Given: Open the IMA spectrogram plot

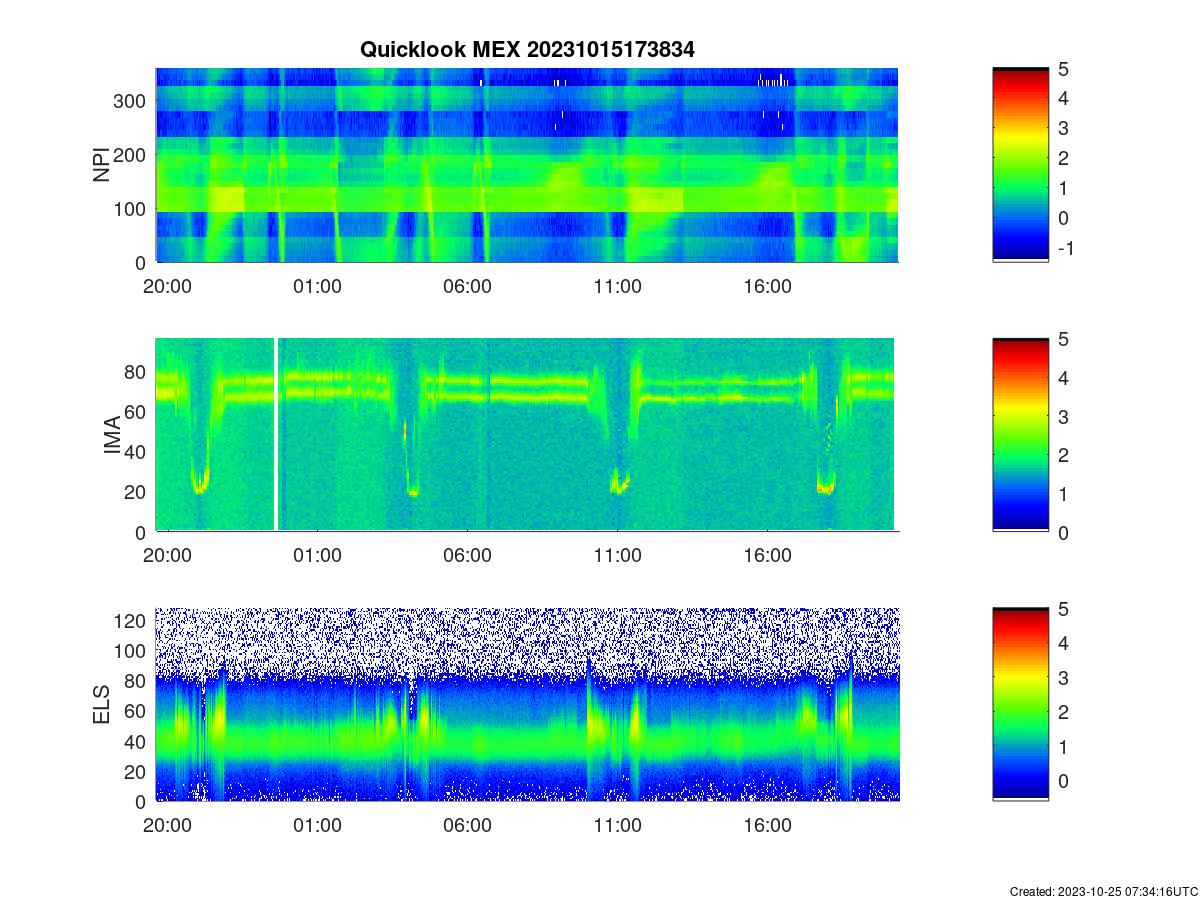Looking at the screenshot, I should click(527, 434).
